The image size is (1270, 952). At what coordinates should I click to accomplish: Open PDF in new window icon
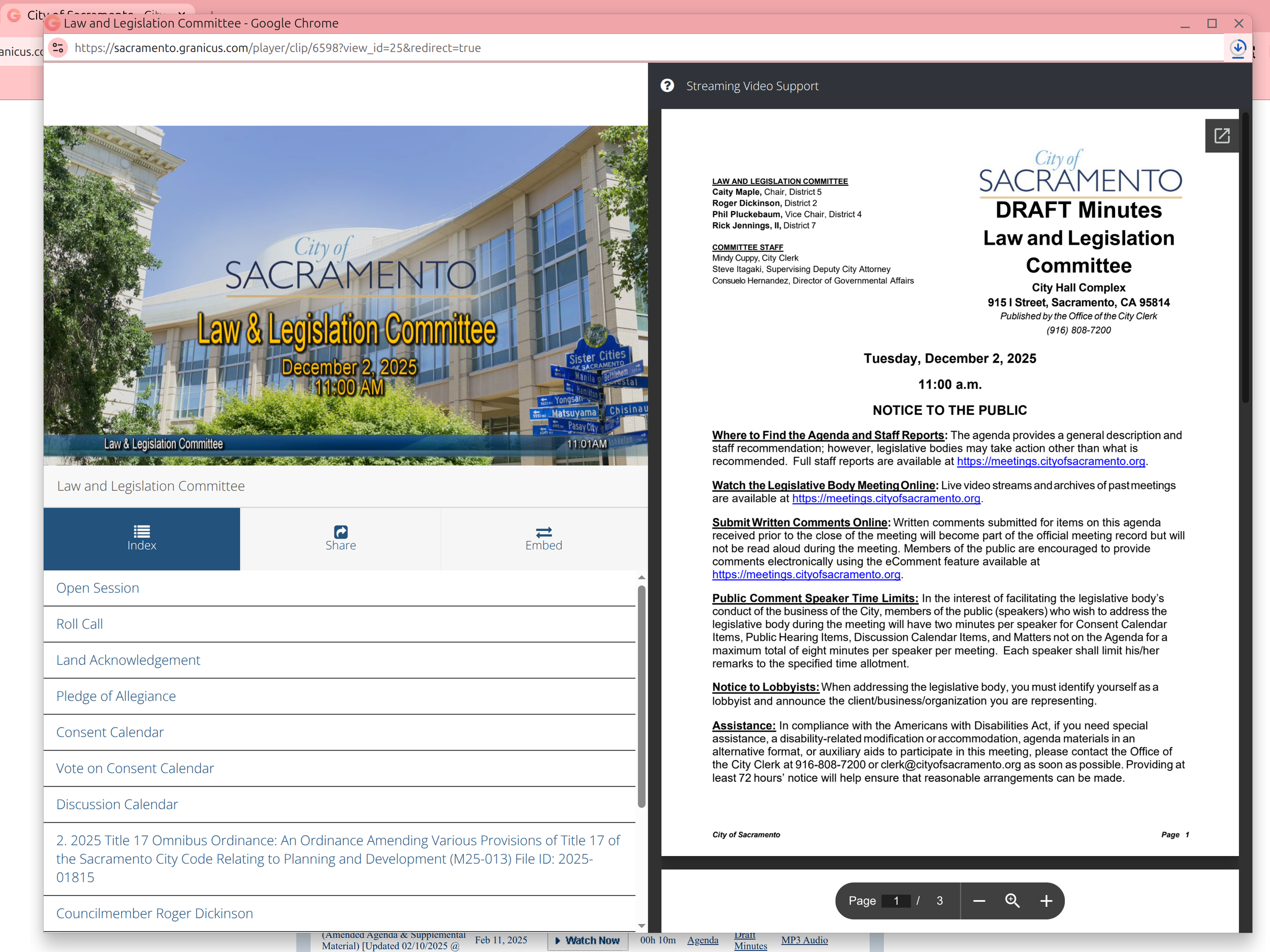click(x=1221, y=136)
